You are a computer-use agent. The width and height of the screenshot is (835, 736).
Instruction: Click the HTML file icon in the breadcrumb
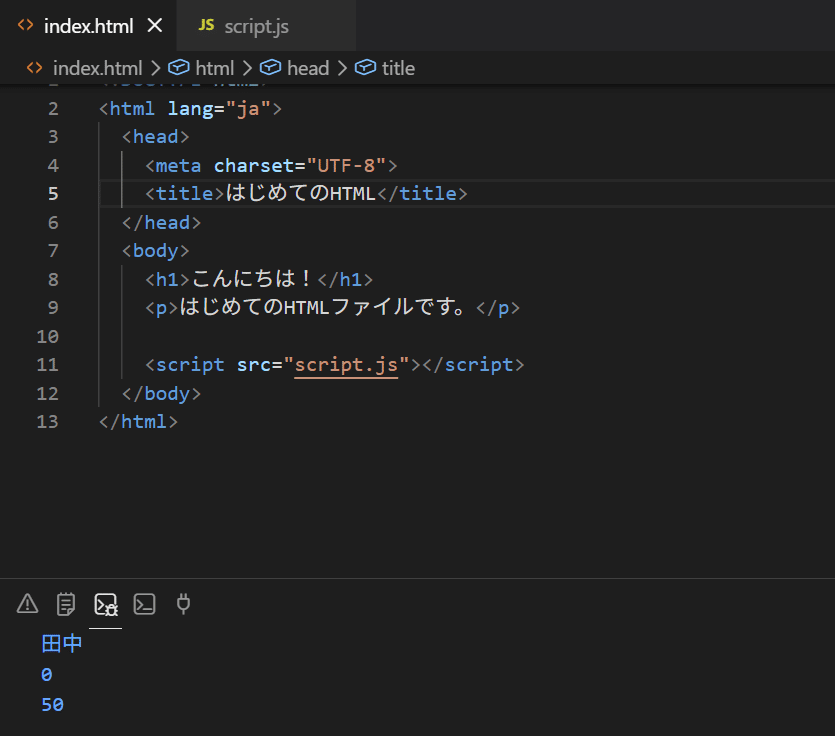point(34,68)
